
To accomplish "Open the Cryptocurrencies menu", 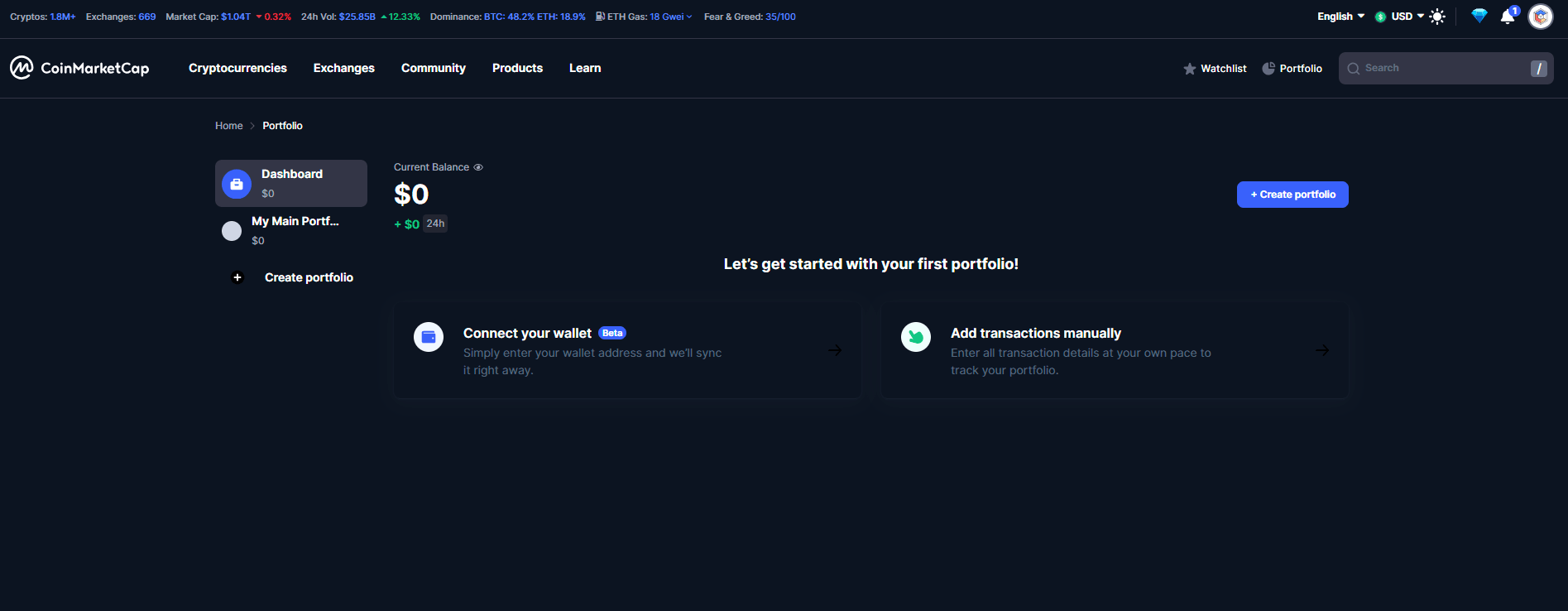I will pyautogui.click(x=237, y=68).
